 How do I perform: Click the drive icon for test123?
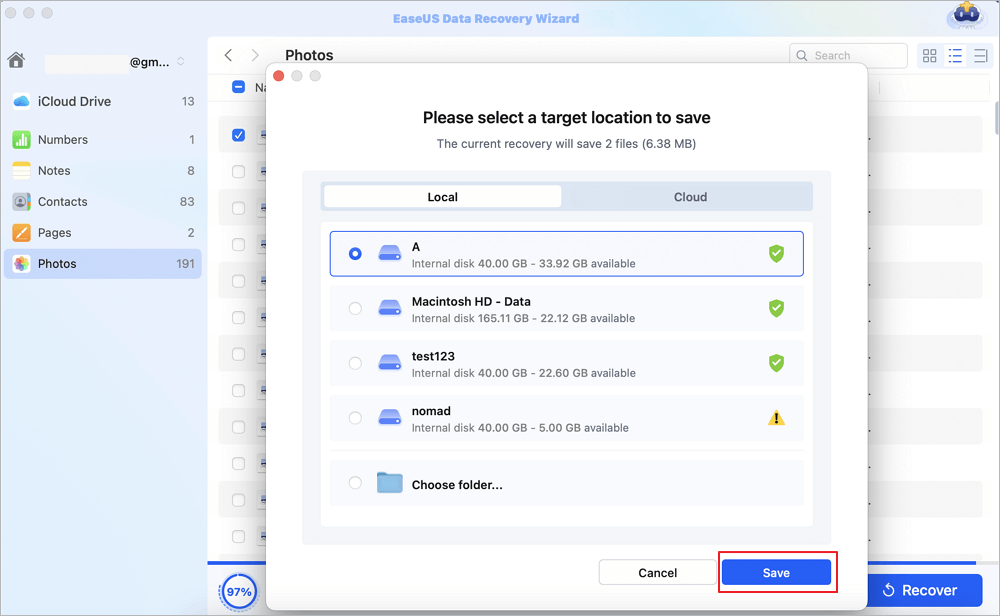coord(390,363)
